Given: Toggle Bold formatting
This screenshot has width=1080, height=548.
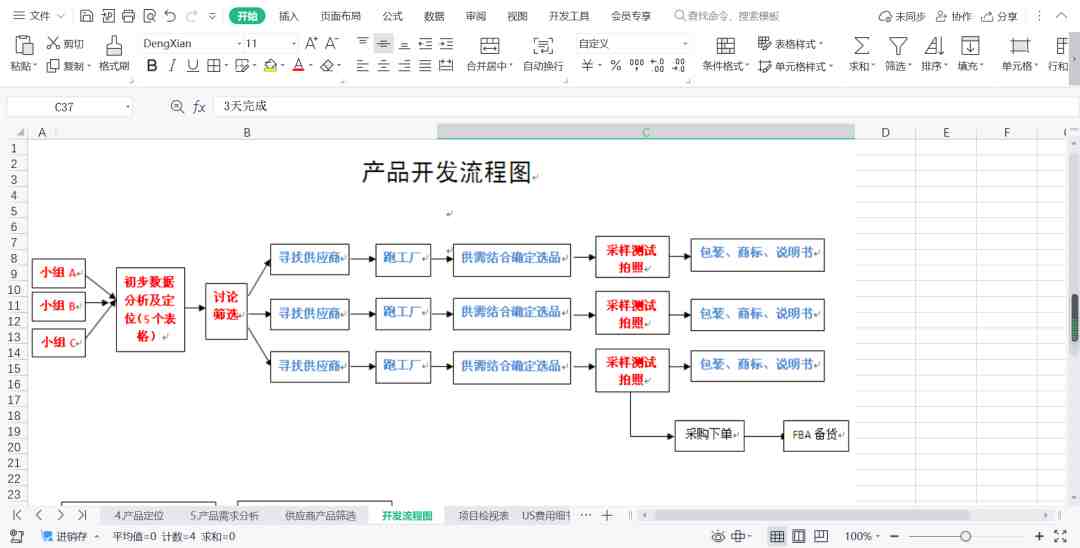Looking at the screenshot, I should pos(152,66).
